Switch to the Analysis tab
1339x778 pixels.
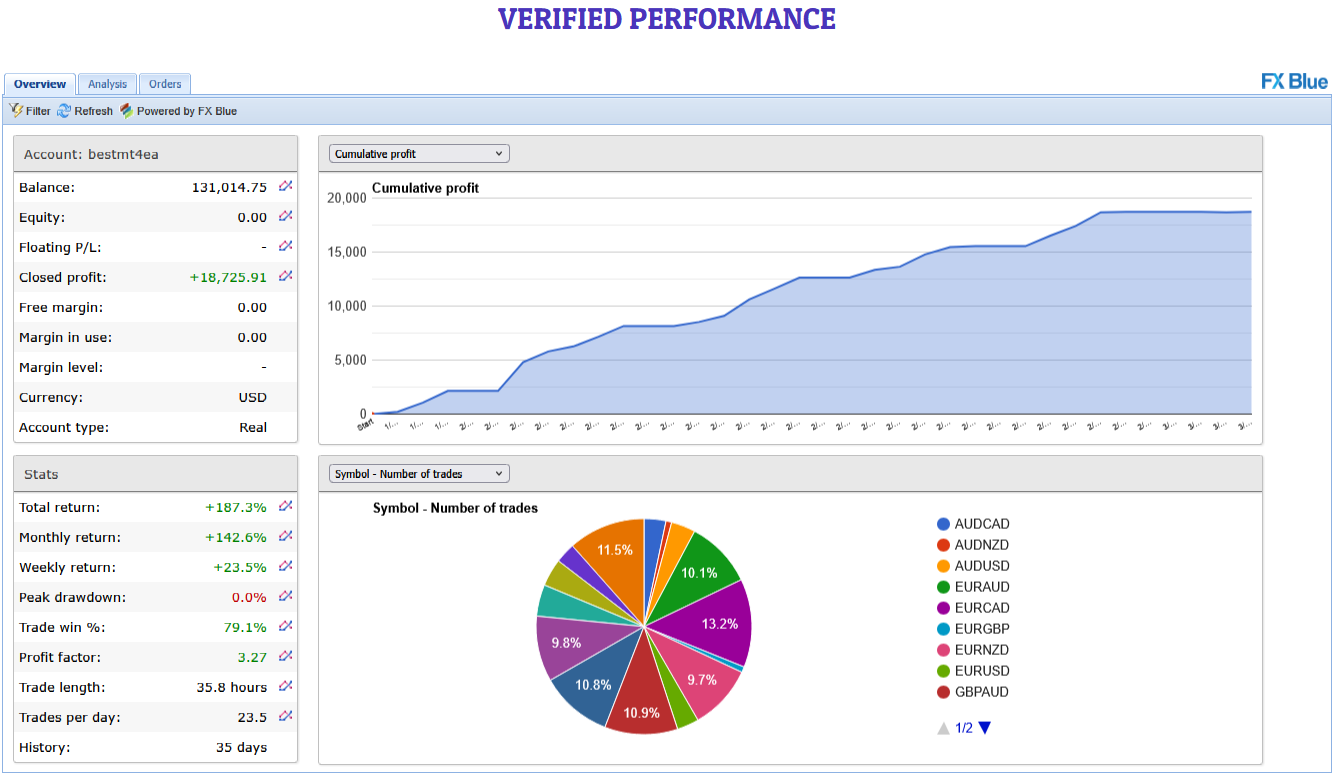point(108,84)
